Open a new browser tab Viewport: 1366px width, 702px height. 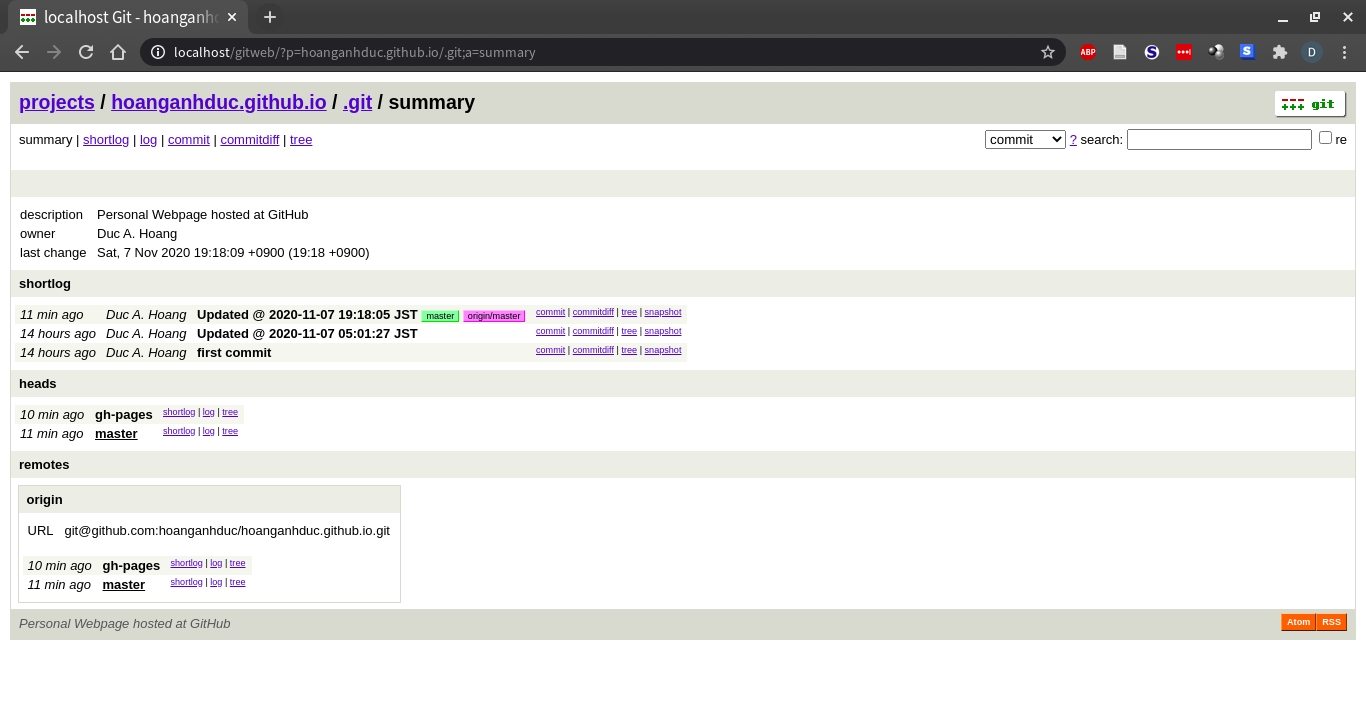click(269, 17)
